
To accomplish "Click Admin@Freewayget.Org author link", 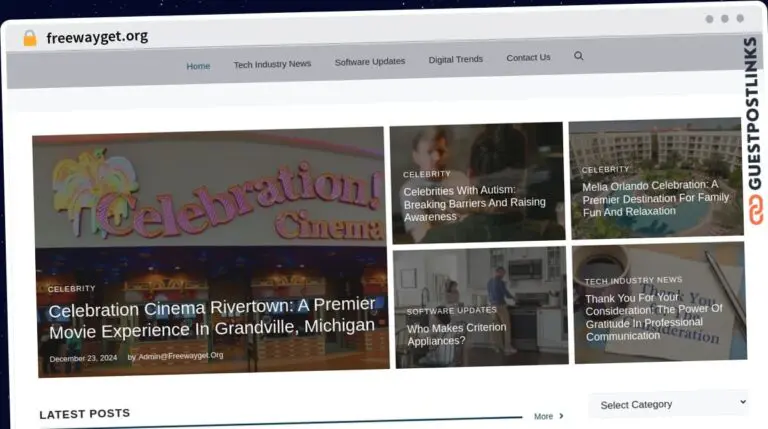I will click(180, 356).
